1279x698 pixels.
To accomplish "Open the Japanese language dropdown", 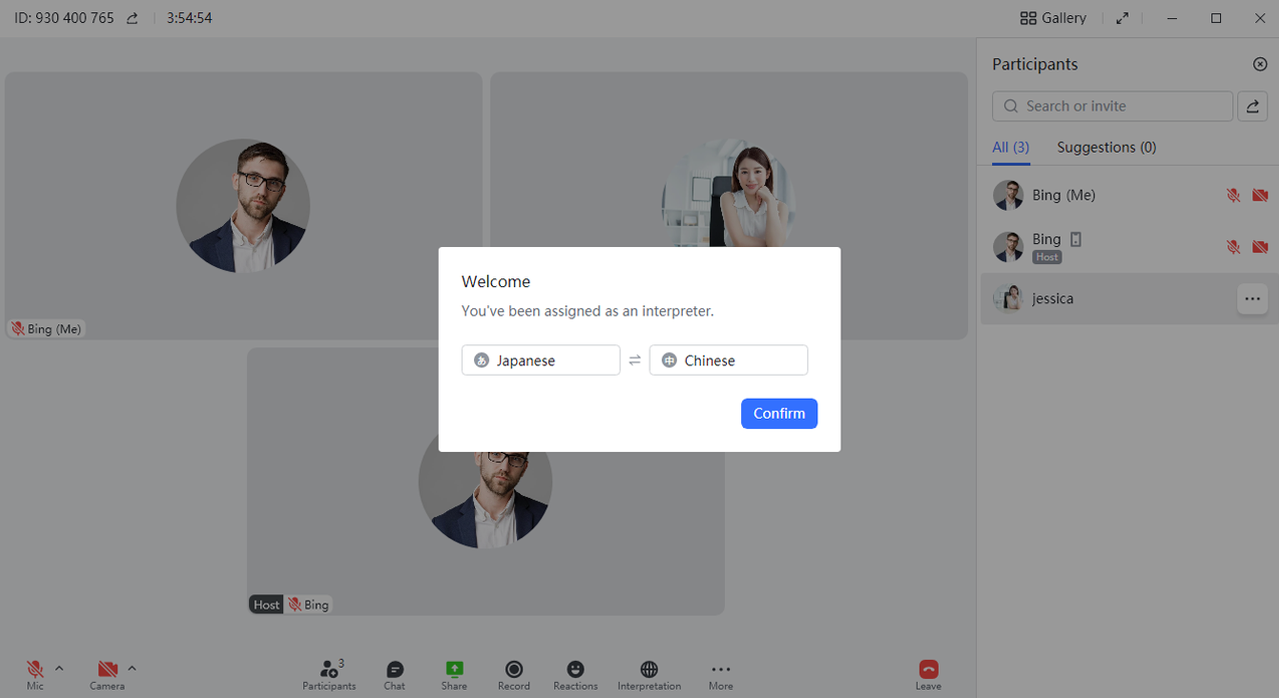I will [540, 360].
